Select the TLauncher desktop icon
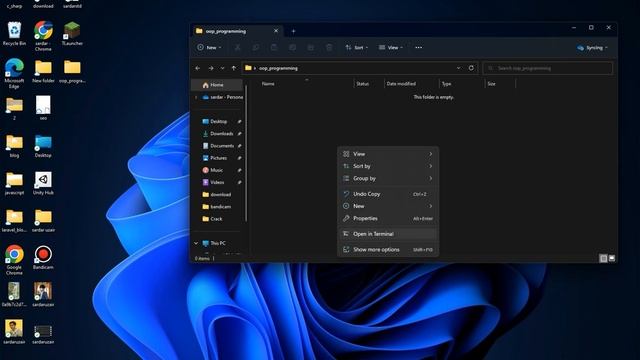640x360 pixels. 72,33
